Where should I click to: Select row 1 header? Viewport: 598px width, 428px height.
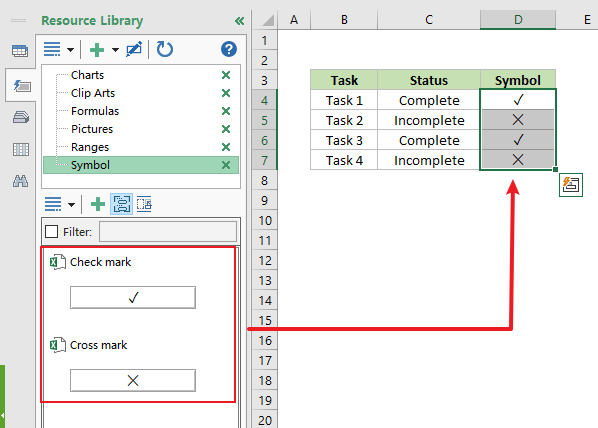click(265, 40)
